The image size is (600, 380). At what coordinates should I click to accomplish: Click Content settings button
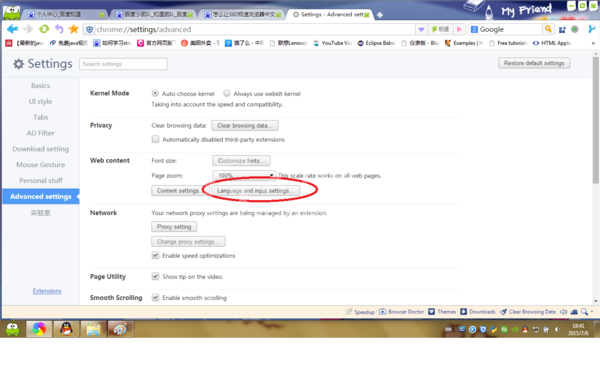178,191
